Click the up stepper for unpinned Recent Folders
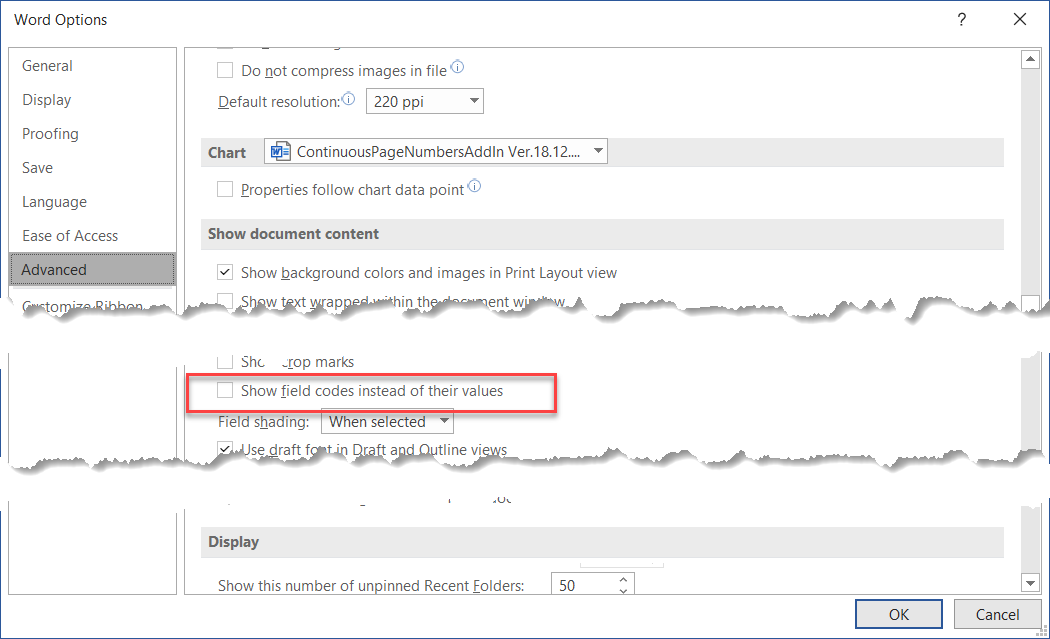The width and height of the screenshot is (1050, 639). (x=621, y=578)
